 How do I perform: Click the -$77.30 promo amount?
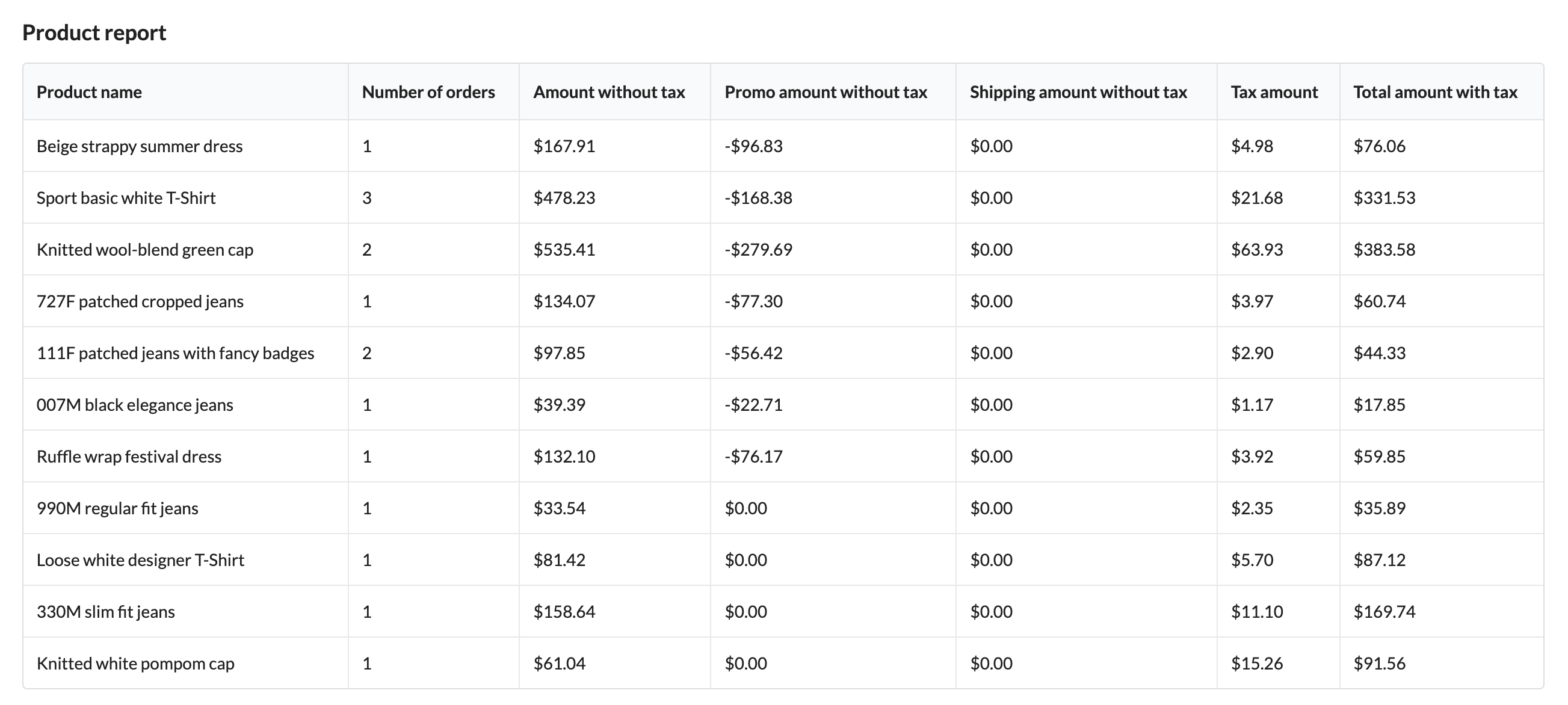[753, 301]
